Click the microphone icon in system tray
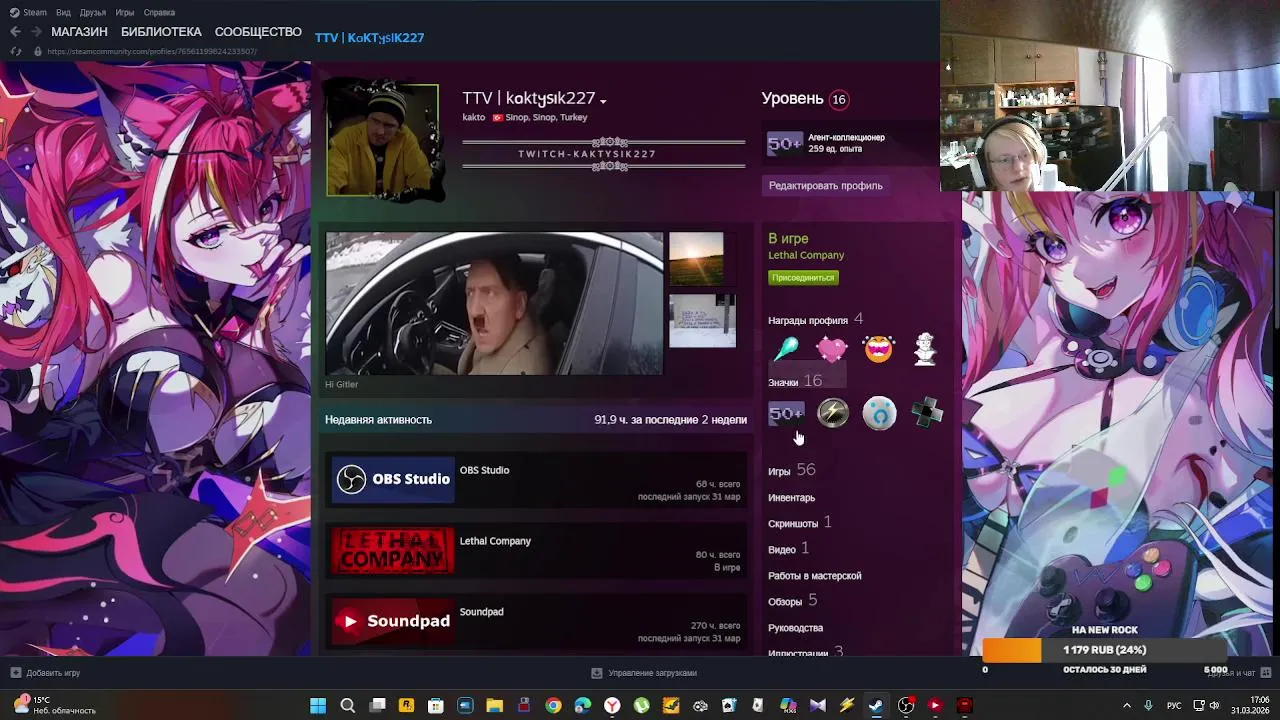 click(x=1148, y=705)
